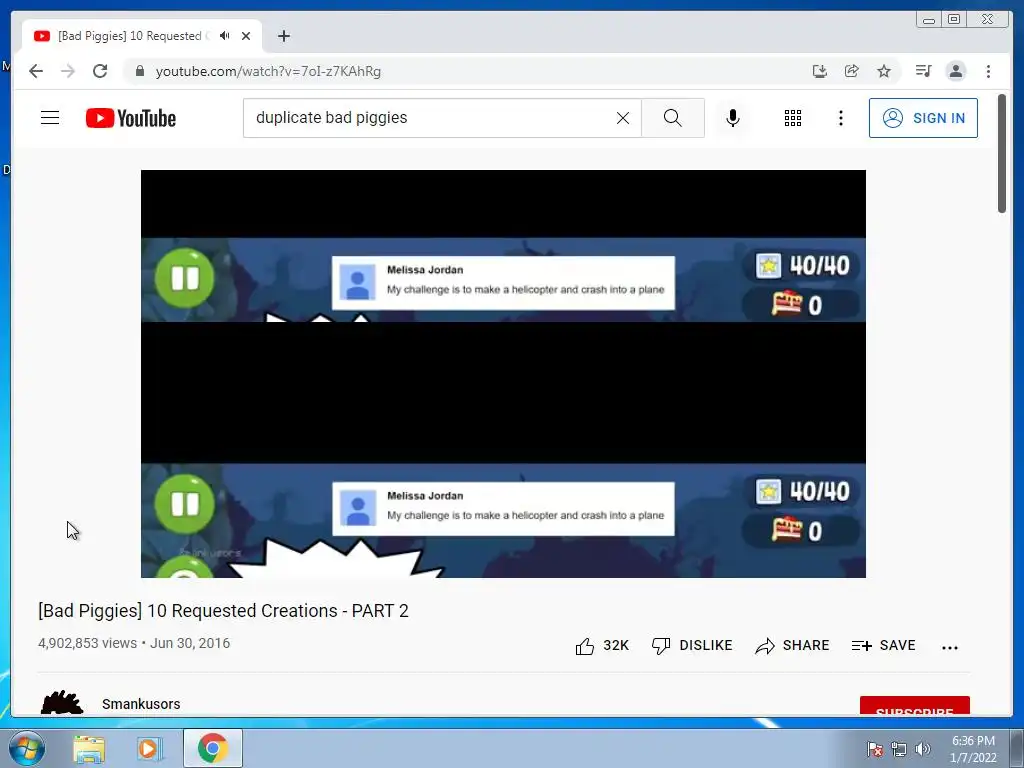Start voice search with the microphone
1024x768 pixels.
[x=733, y=118]
